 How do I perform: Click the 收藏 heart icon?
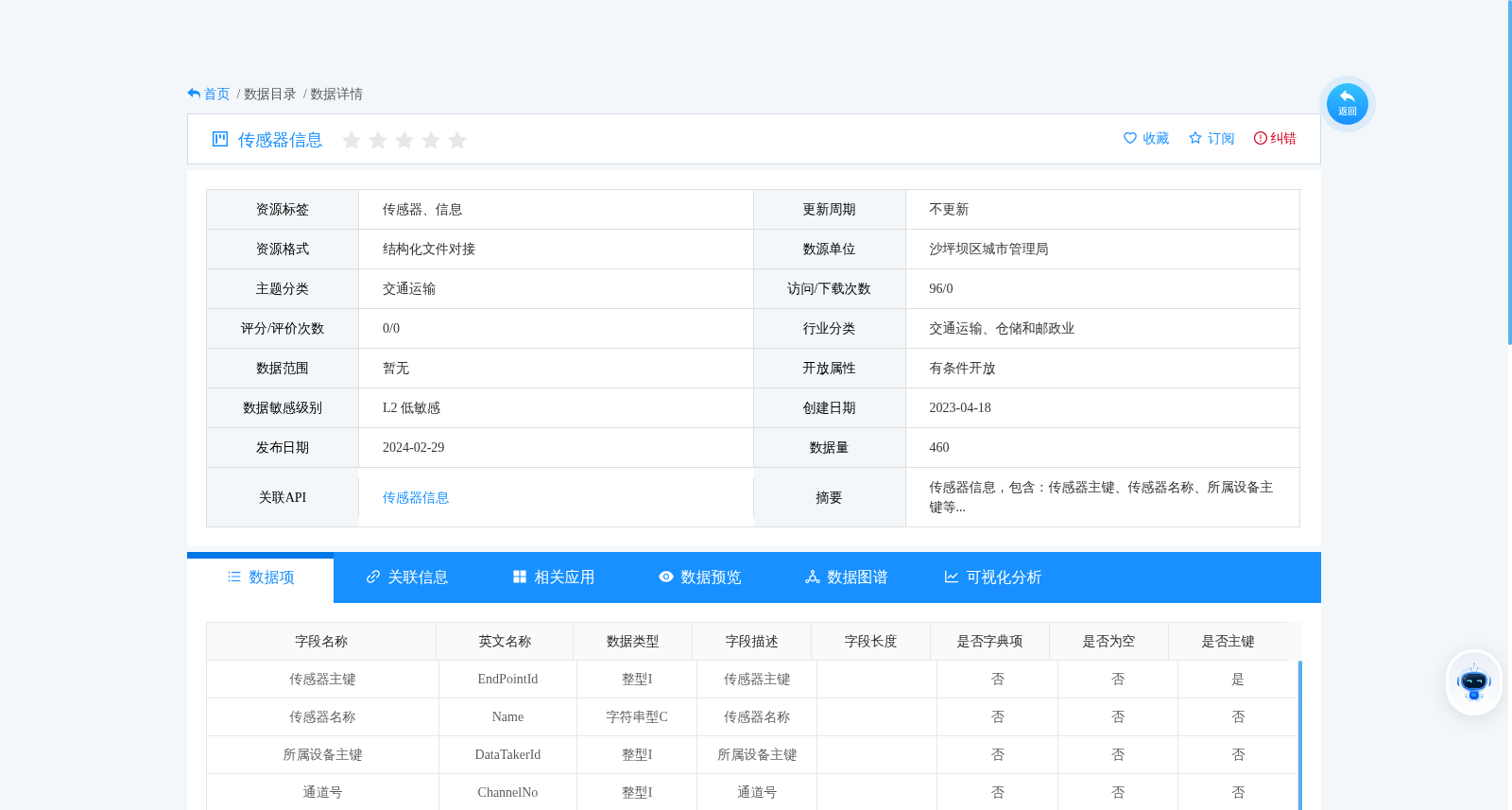click(x=1130, y=138)
